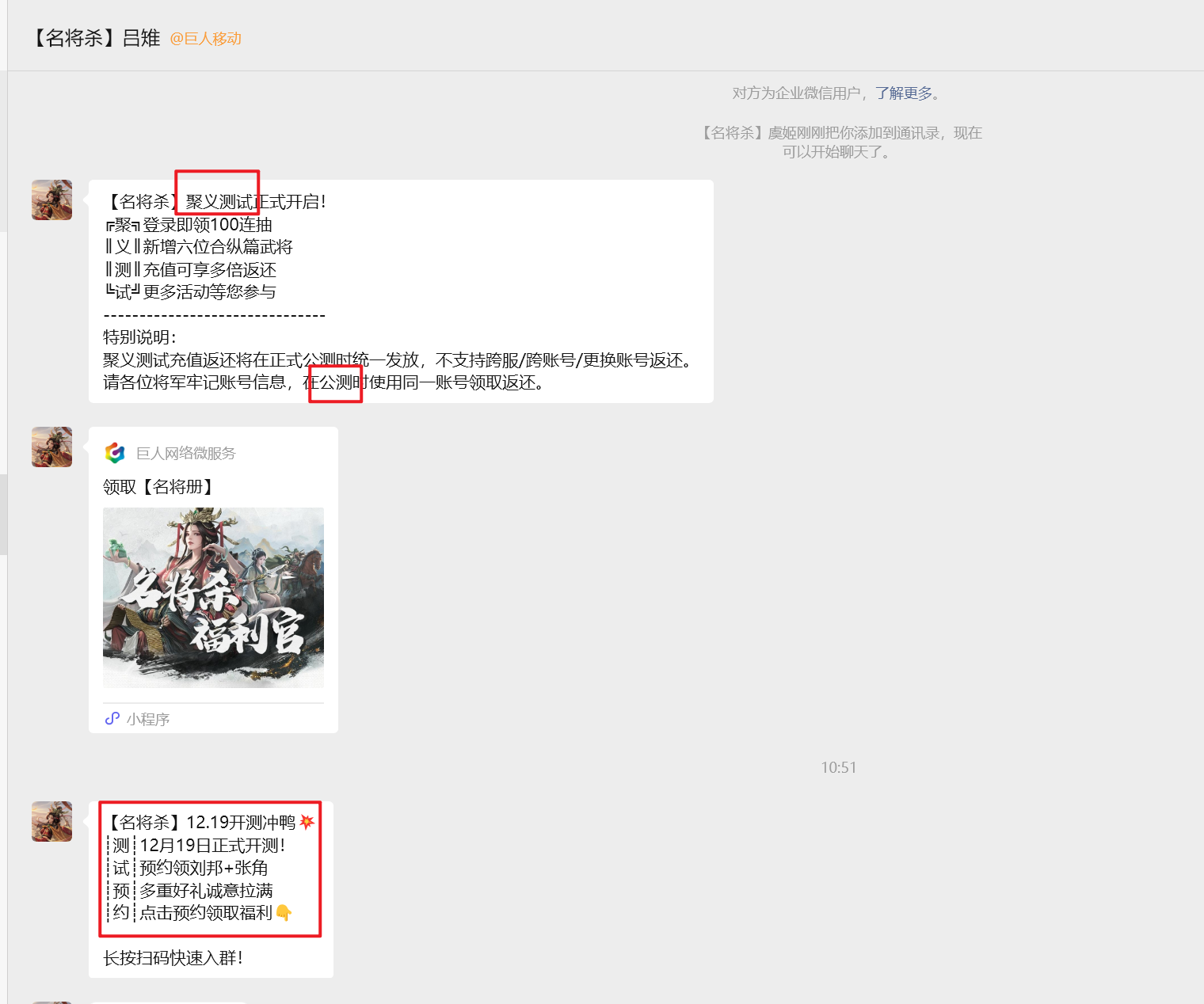The width and height of the screenshot is (1204, 1004).
Task: Click the line 请各位将军牢记账号信息
Action: coord(324,382)
